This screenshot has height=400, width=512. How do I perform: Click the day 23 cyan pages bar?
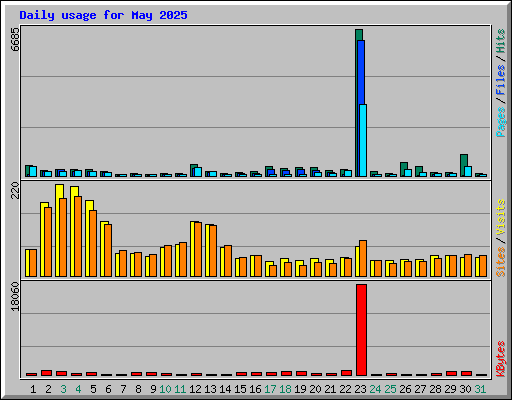(363, 140)
